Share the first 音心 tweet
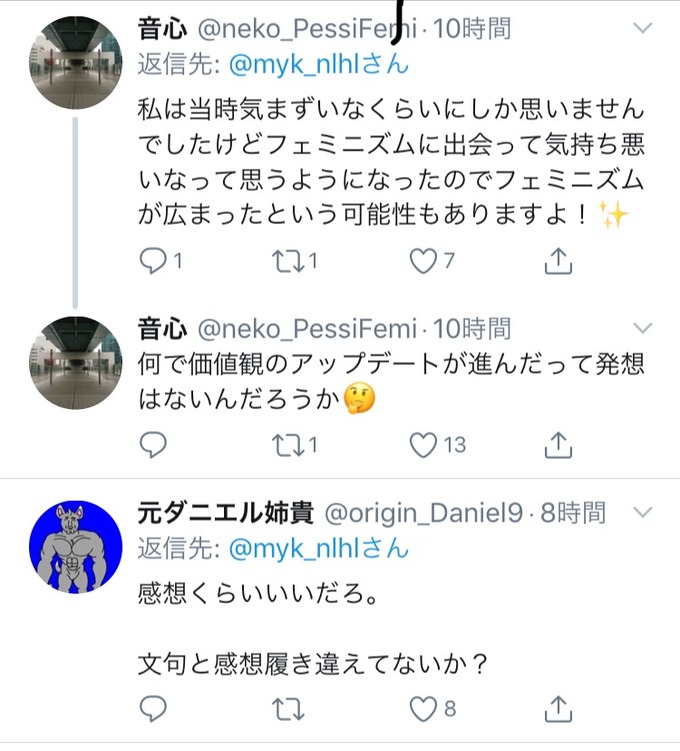680x751 pixels. [558, 261]
